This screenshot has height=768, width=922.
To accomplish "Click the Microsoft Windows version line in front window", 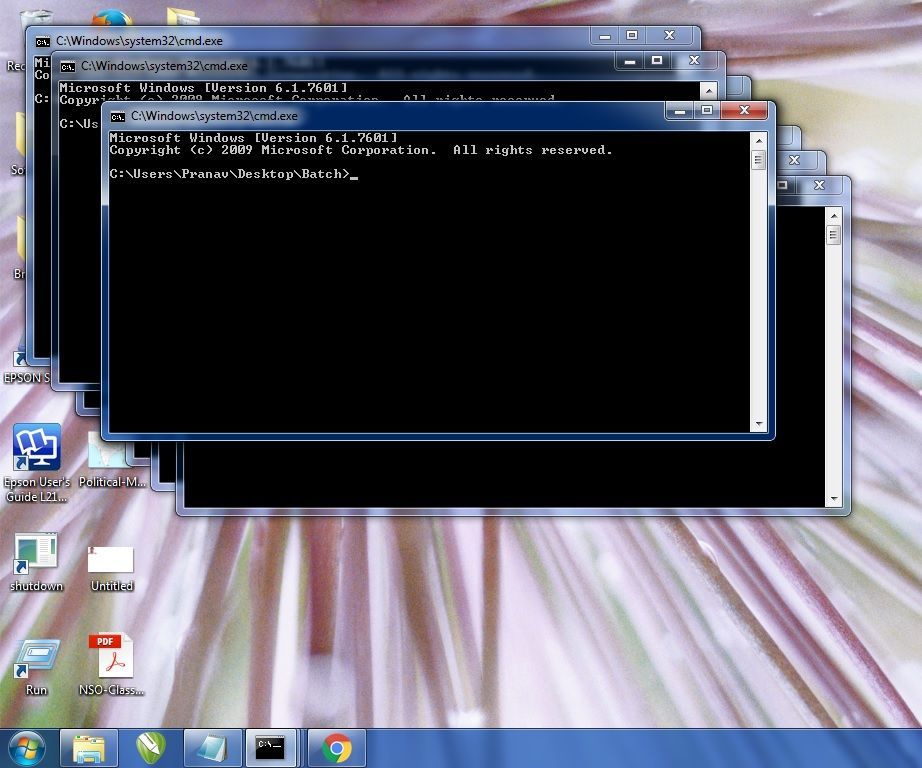I will click(x=253, y=138).
